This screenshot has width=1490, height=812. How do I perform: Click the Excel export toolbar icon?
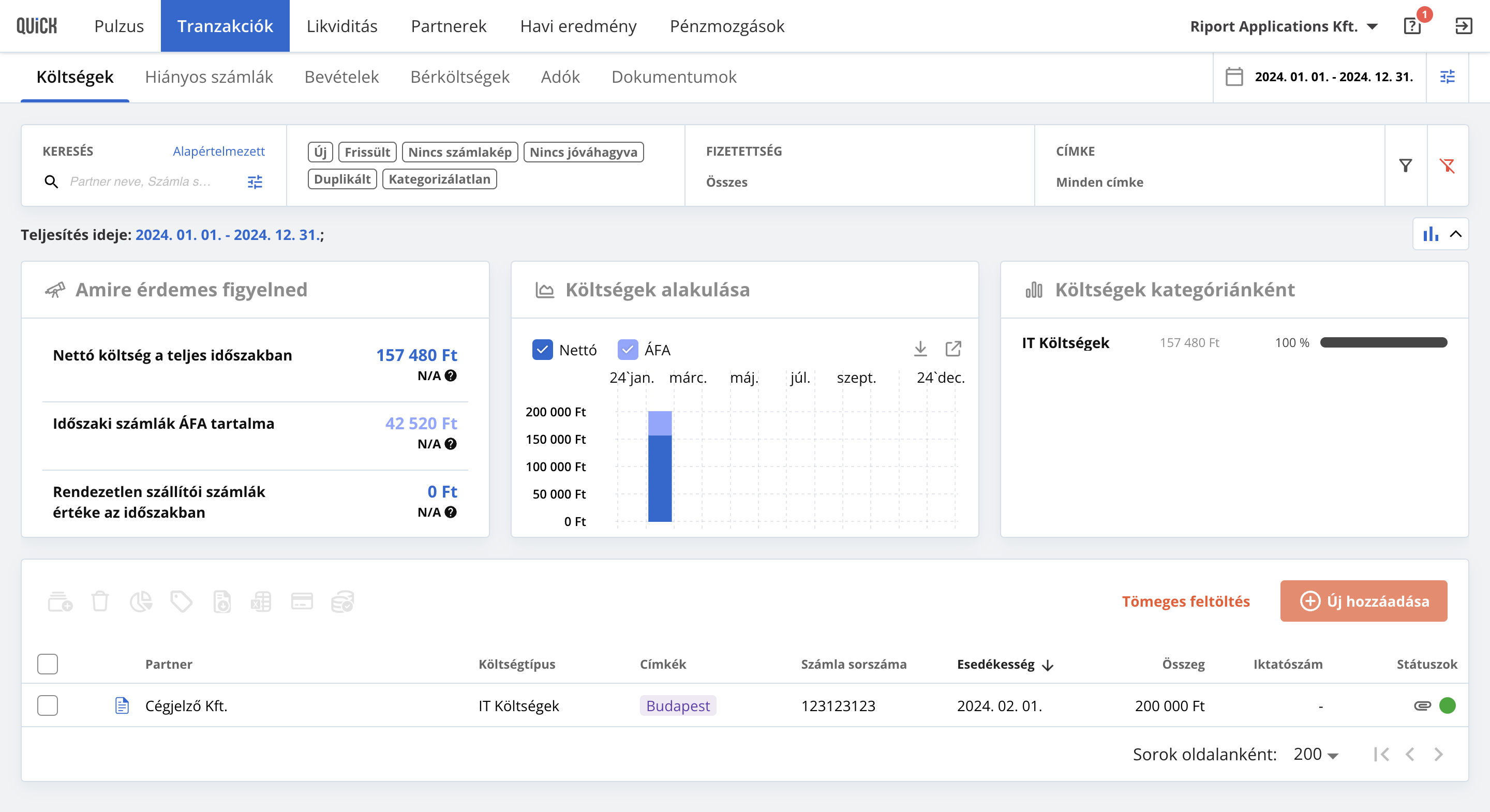pyautogui.click(x=261, y=602)
